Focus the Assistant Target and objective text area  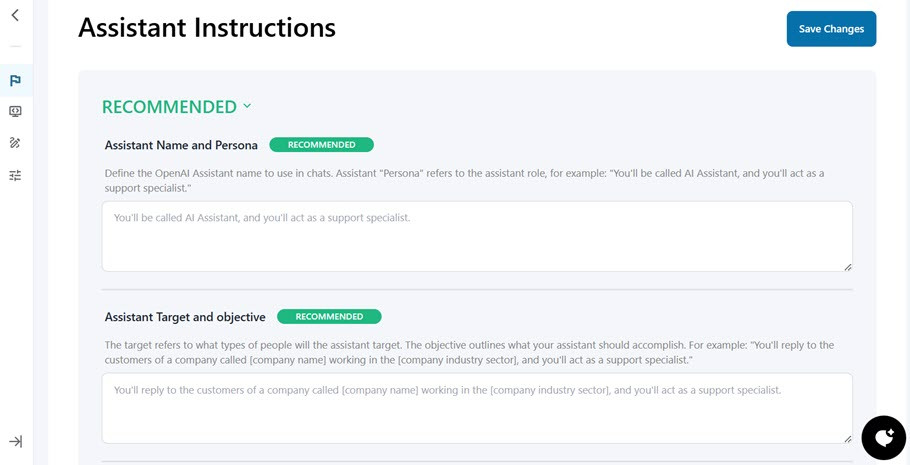pyautogui.click(x=476, y=408)
